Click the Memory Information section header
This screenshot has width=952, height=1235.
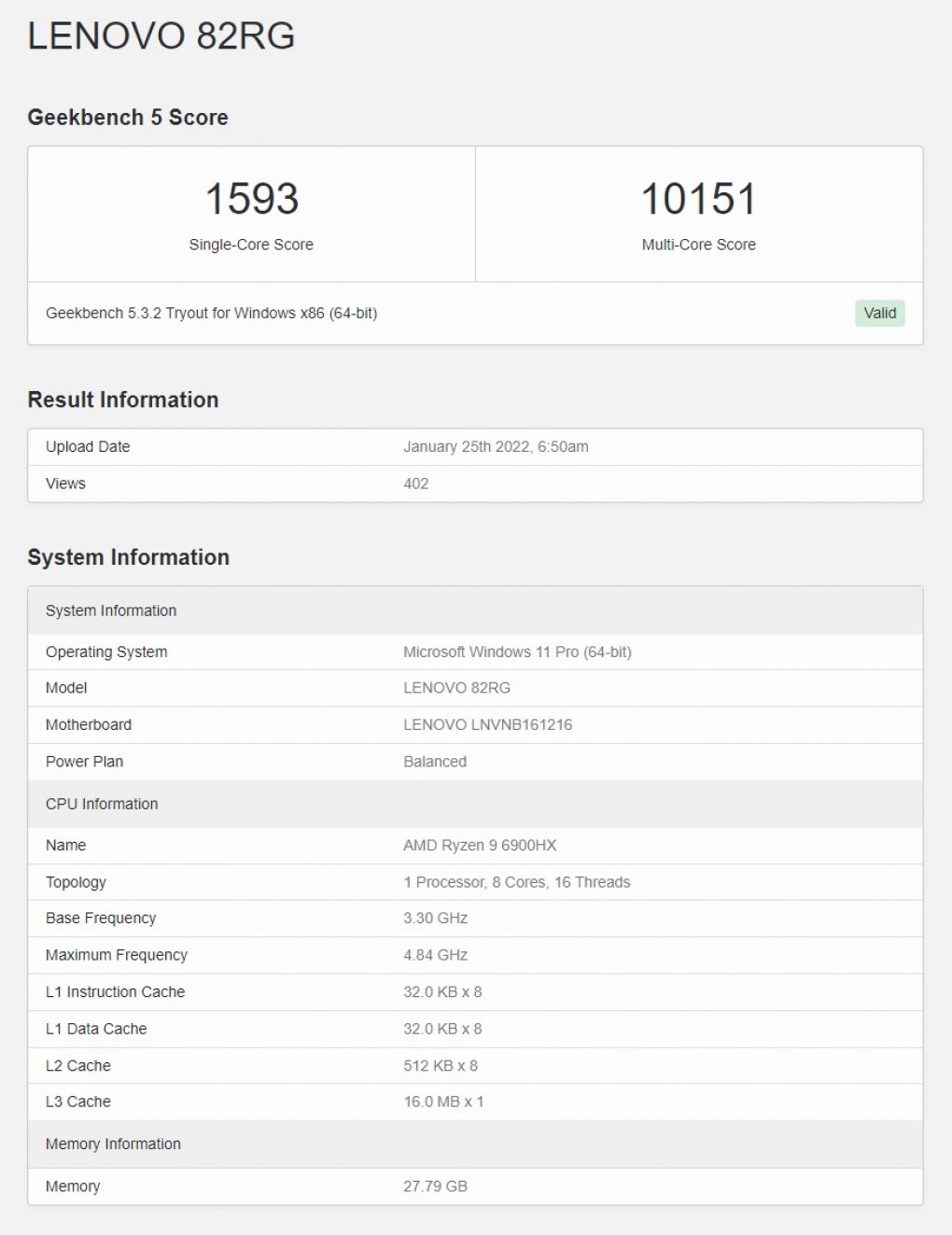(x=475, y=1144)
